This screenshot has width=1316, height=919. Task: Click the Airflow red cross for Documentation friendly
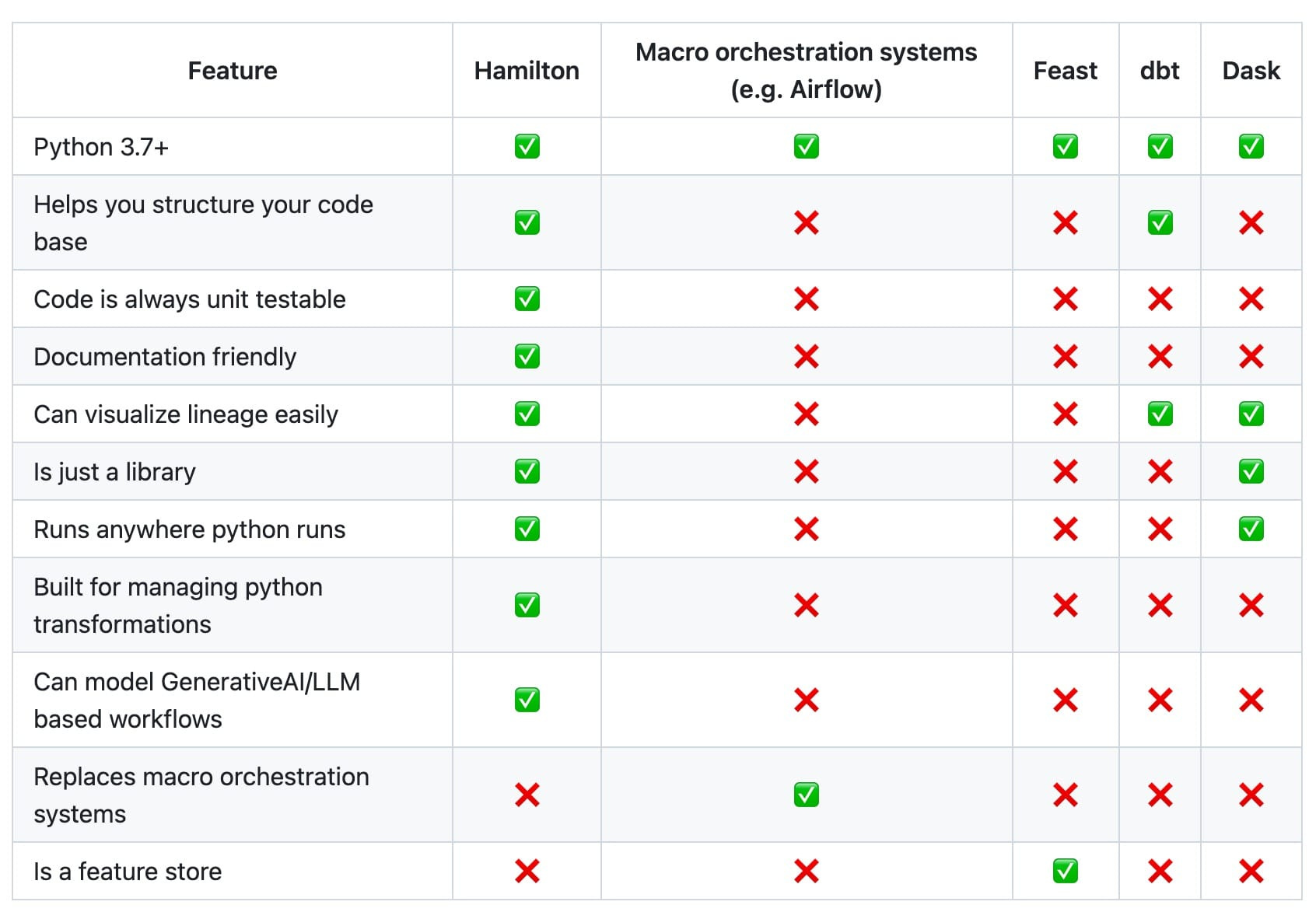point(806,356)
